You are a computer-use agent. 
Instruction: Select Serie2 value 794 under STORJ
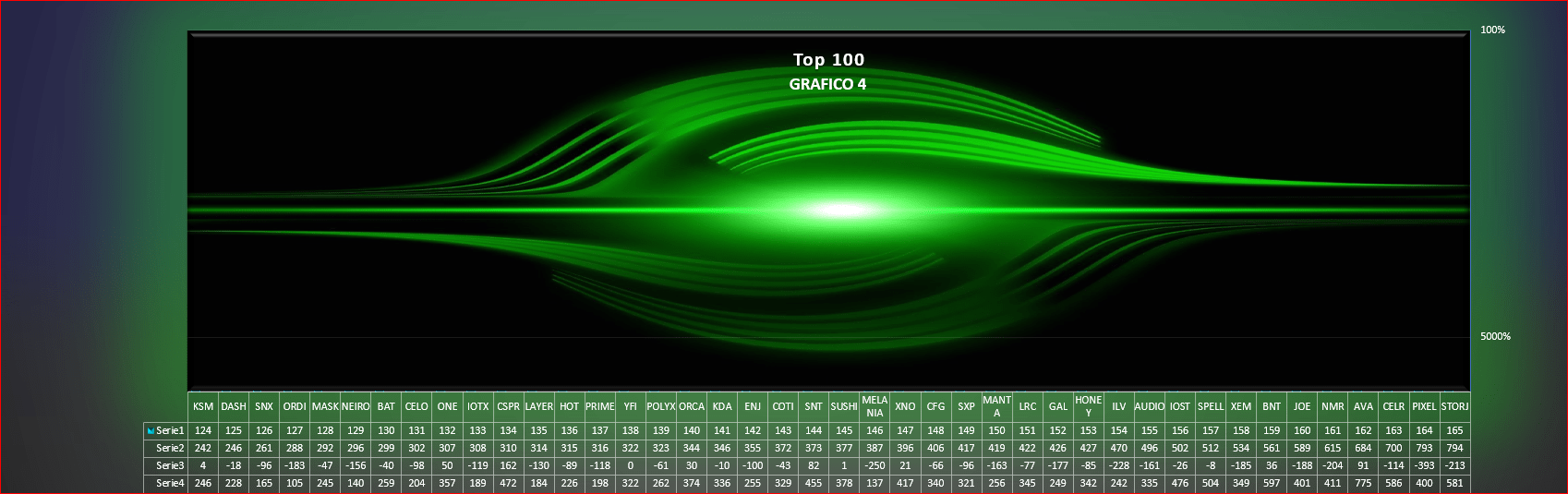click(x=1454, y=448)
